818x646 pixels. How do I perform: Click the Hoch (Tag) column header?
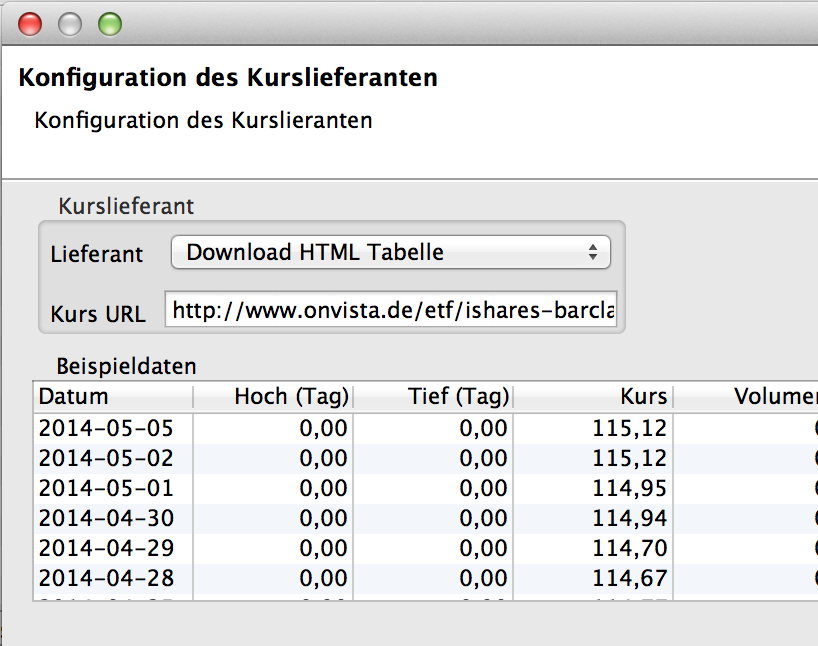pyautogui.click(x=273, y=397)
